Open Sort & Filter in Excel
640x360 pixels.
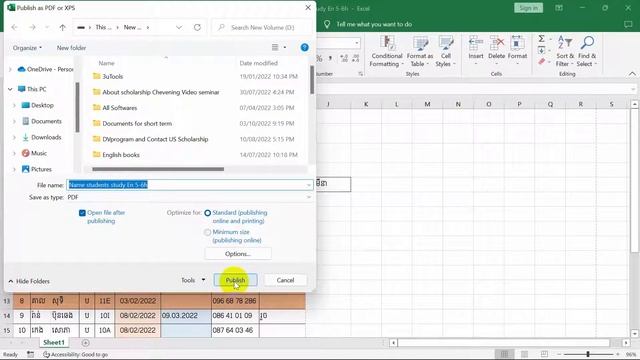pos(565,51)
